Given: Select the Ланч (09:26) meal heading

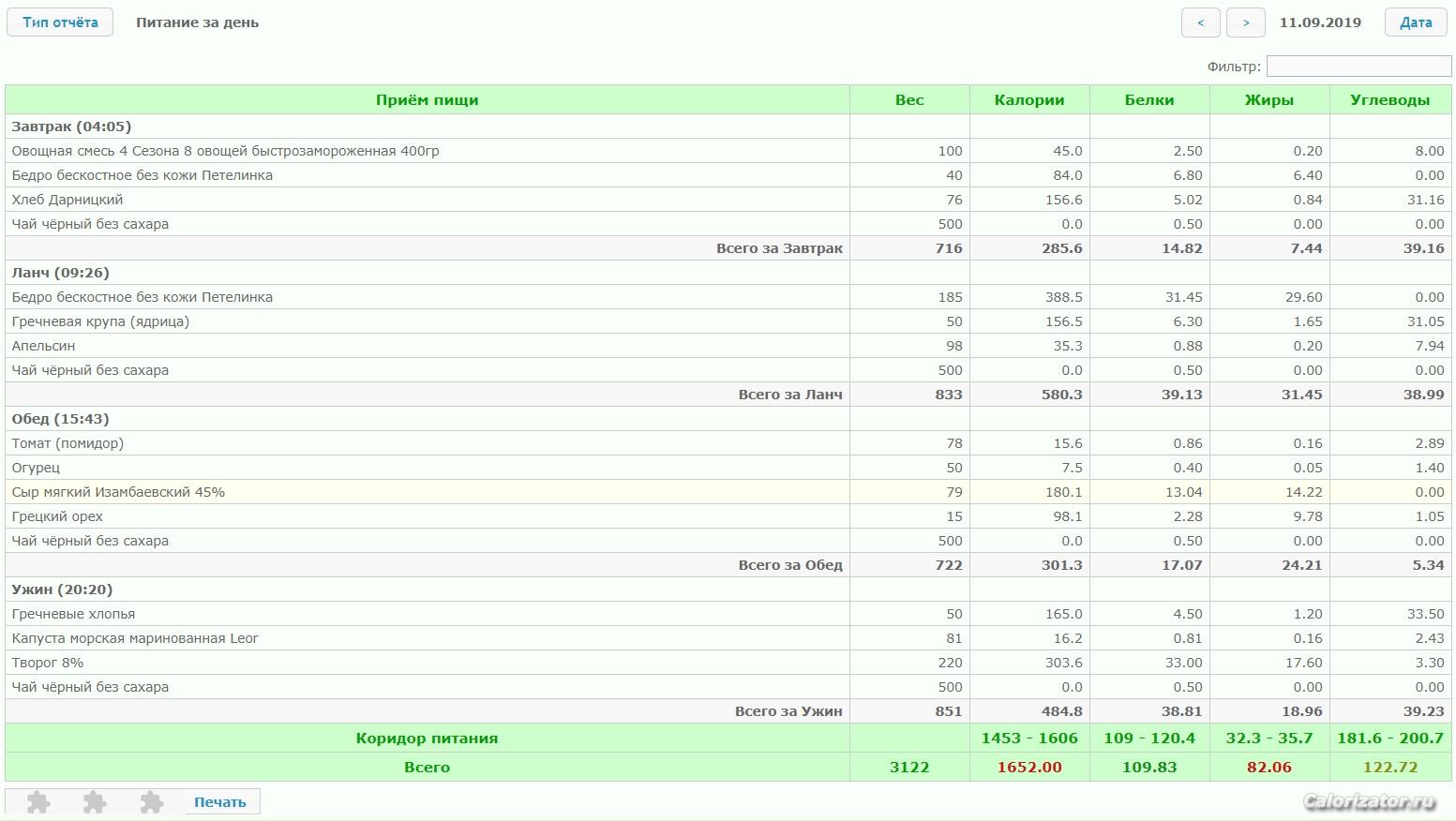Looking at the screenshot, I should (x=60, y=273).
